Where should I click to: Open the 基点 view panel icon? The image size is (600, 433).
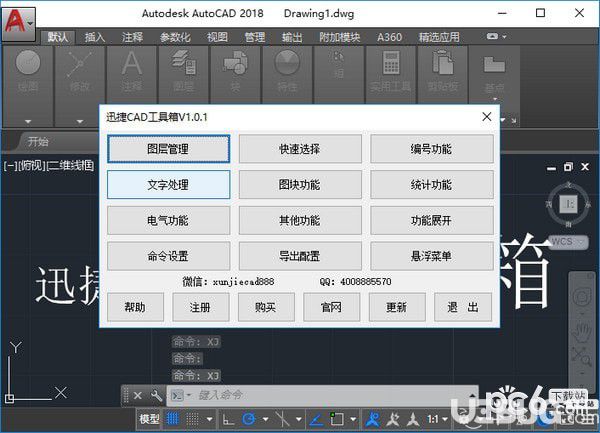click(494, 64)
